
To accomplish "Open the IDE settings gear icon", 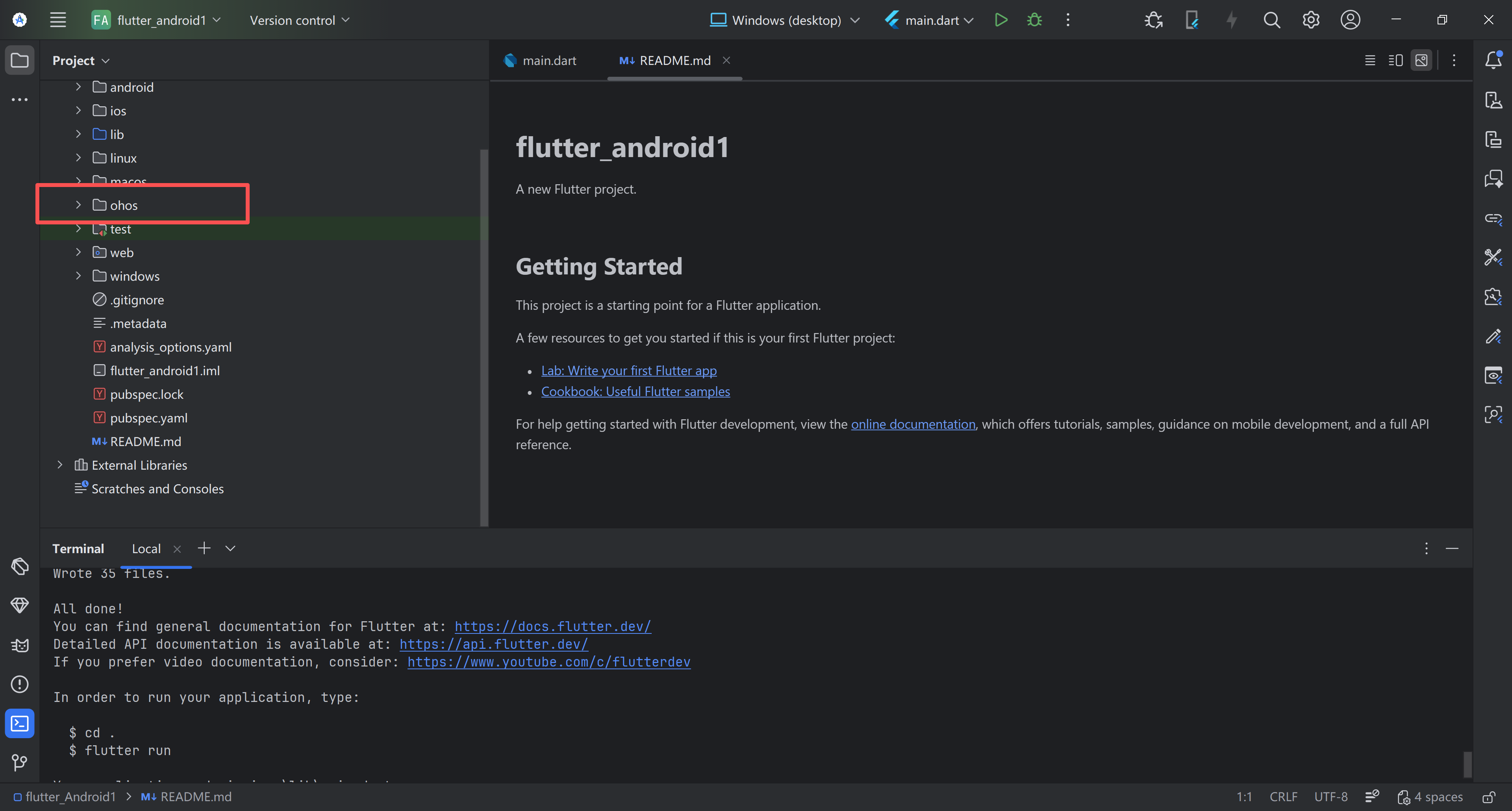I will [1311, 20].
